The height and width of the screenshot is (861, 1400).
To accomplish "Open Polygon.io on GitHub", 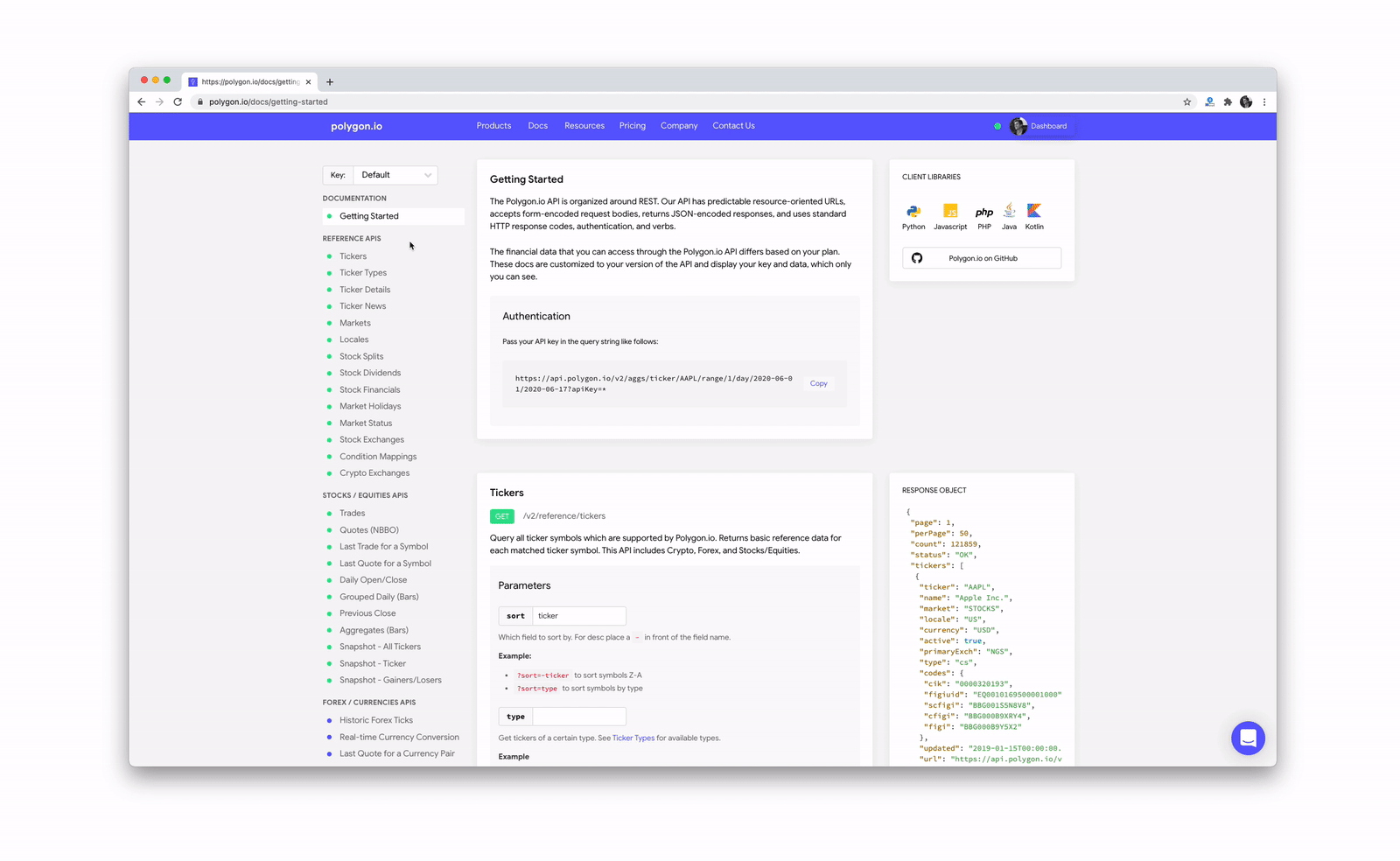I will tap(982, 258).
